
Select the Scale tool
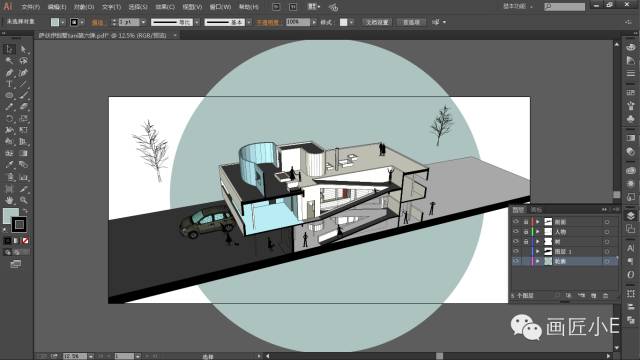point(23,118)
